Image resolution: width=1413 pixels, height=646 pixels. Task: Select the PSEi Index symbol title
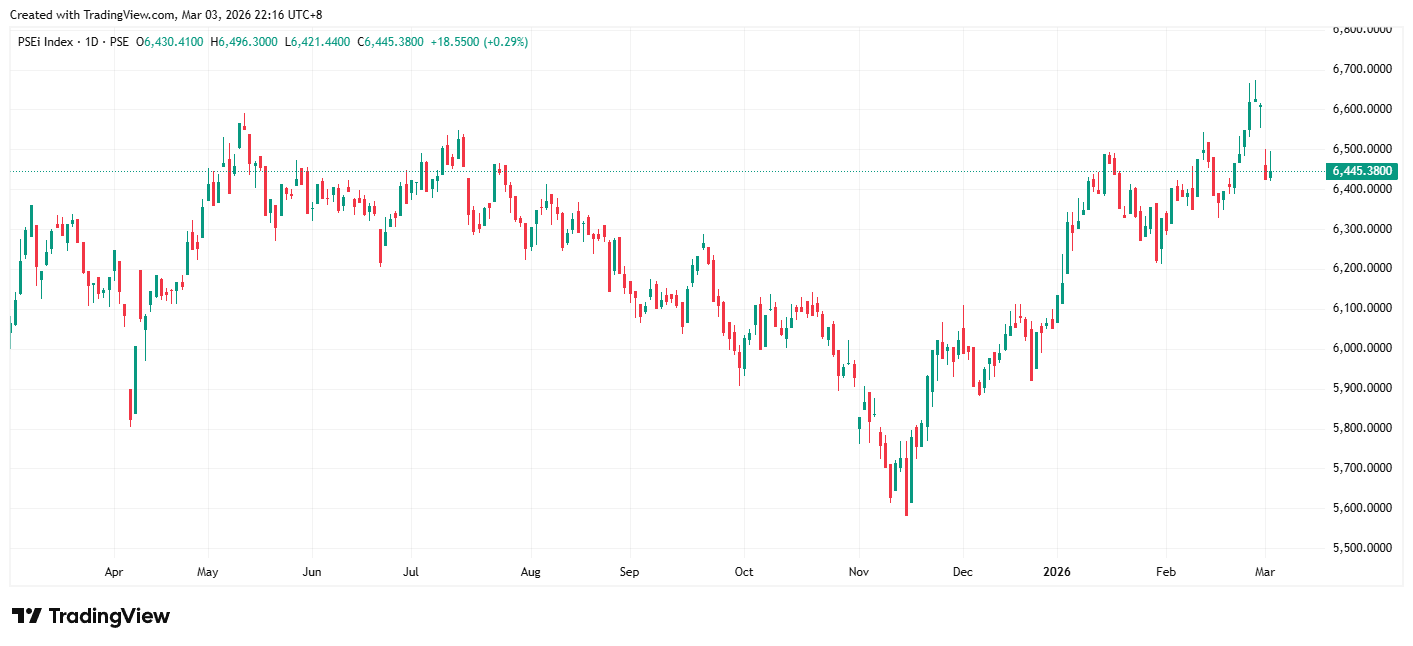[x=45, y=42]
